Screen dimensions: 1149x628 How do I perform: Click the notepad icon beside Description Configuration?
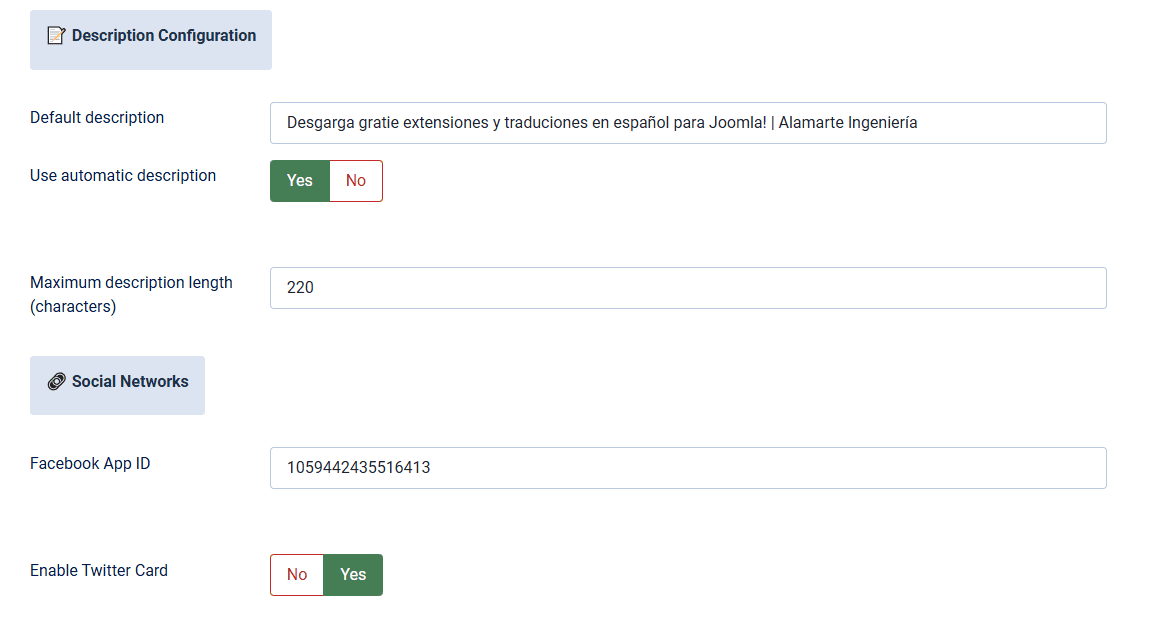click(x=56, y=36)
